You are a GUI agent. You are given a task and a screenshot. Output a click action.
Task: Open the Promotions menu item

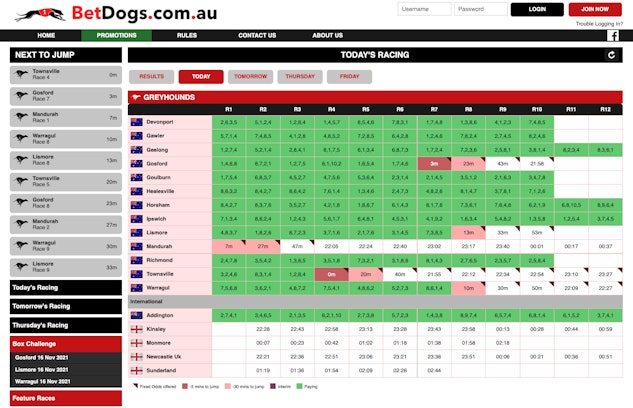click(116, 36)
